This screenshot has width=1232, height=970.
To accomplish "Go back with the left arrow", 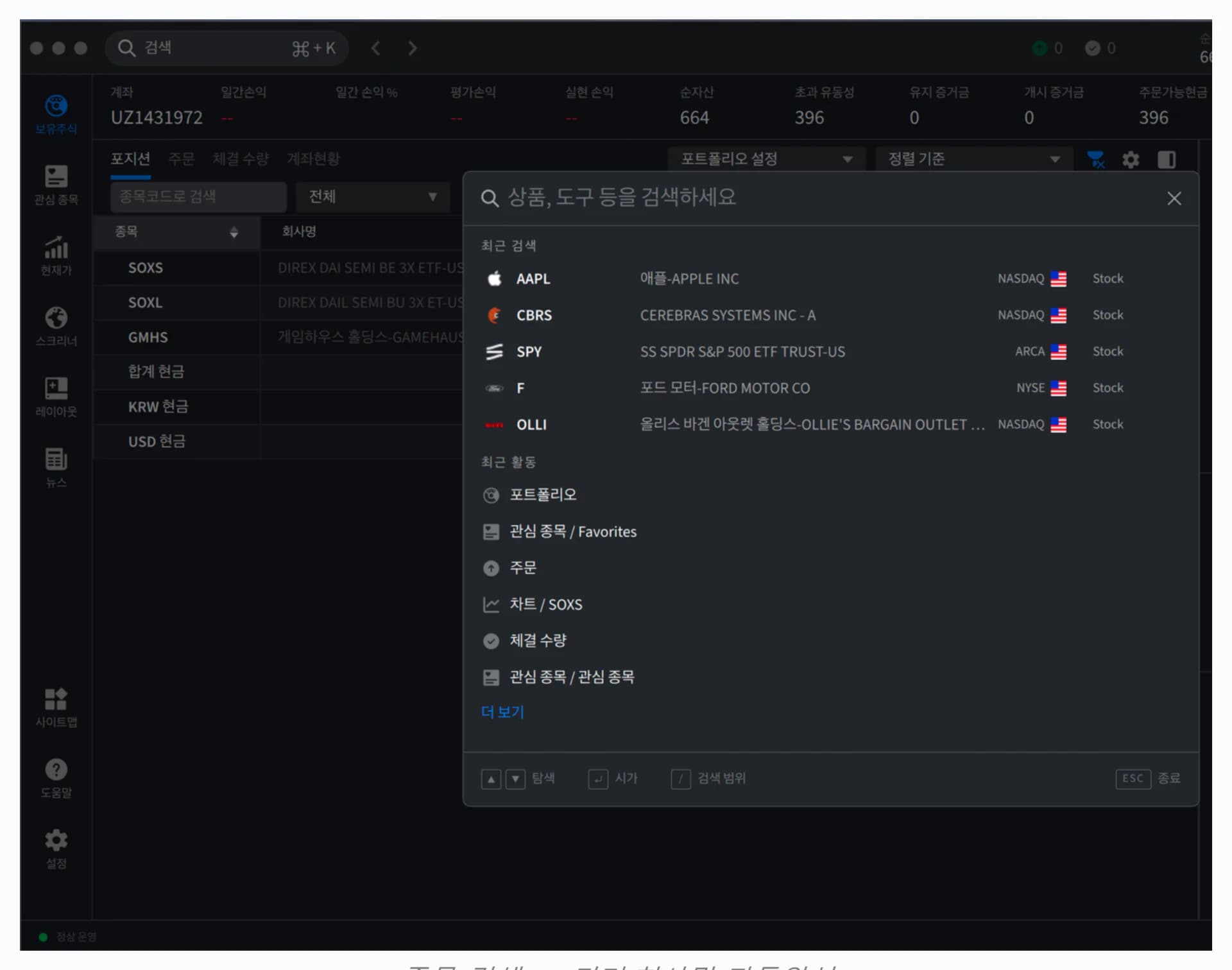I will click(x=376, y=48).
